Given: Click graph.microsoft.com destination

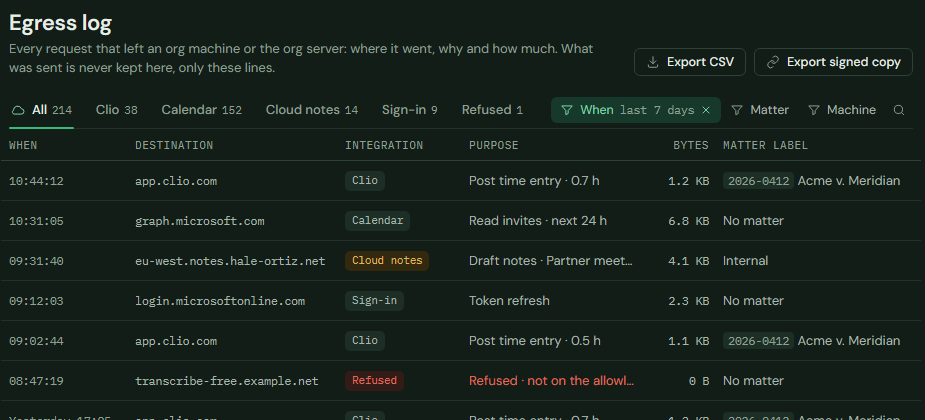Looking at the screenshot, I should [x=199, y=221].
